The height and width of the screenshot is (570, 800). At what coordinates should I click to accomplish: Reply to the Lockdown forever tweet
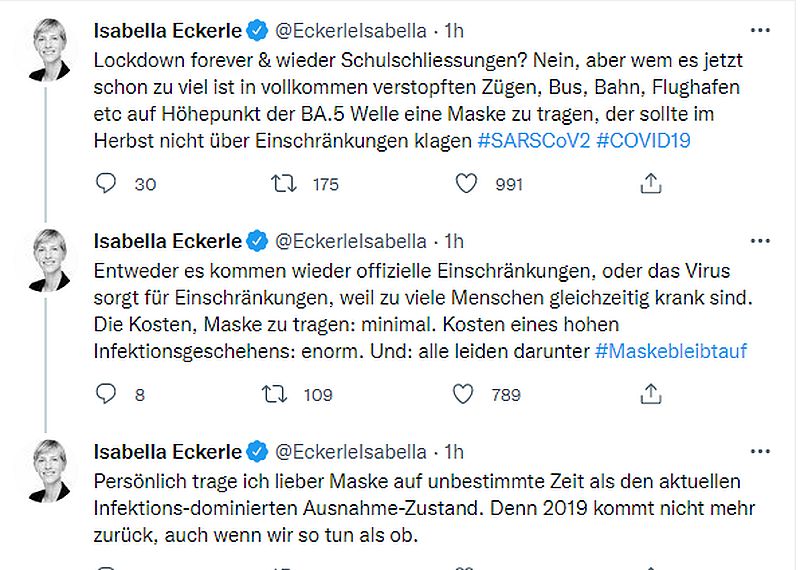(x=106, y=184)
